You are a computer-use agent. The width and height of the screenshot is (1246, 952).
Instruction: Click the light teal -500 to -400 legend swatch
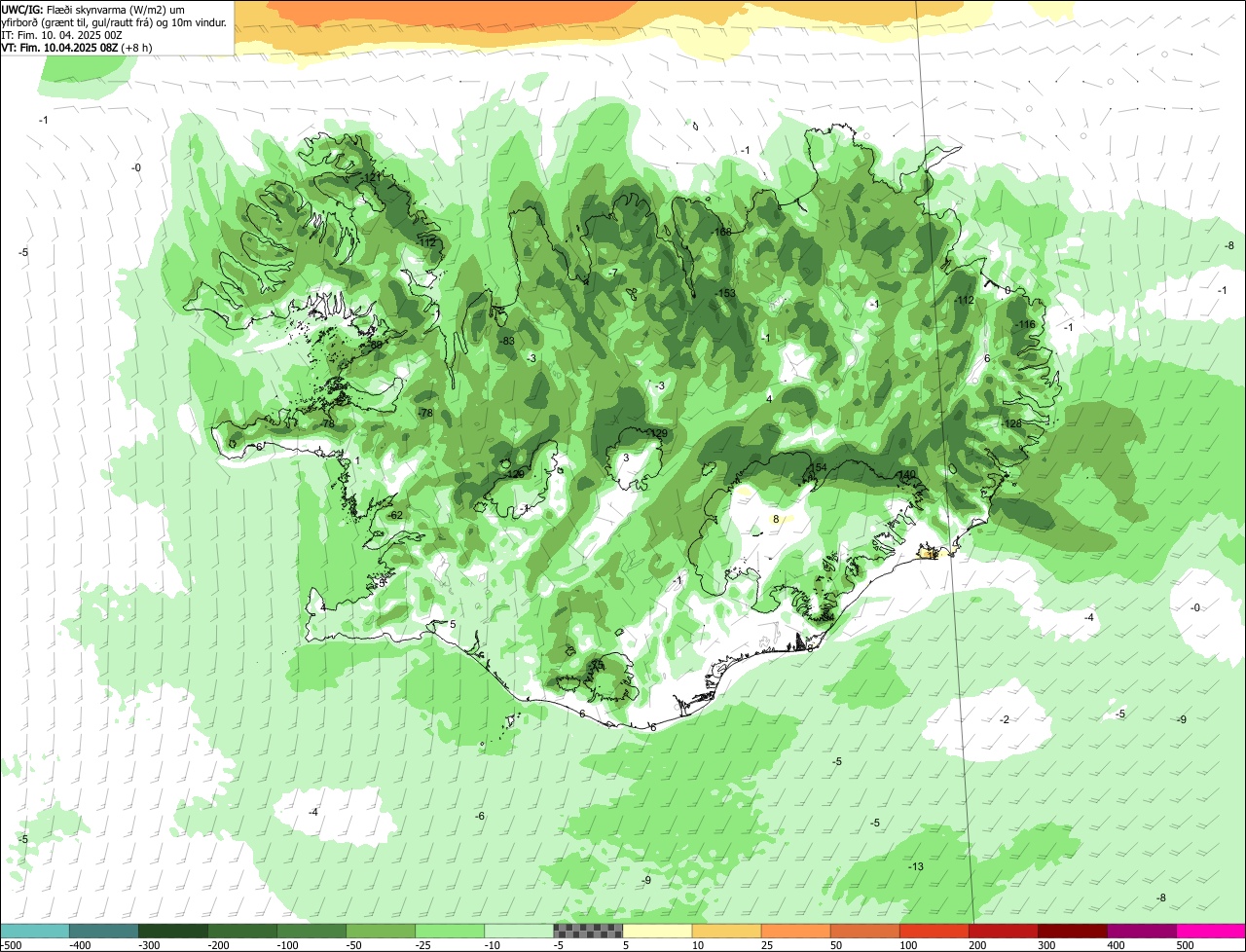coord(35,930)
